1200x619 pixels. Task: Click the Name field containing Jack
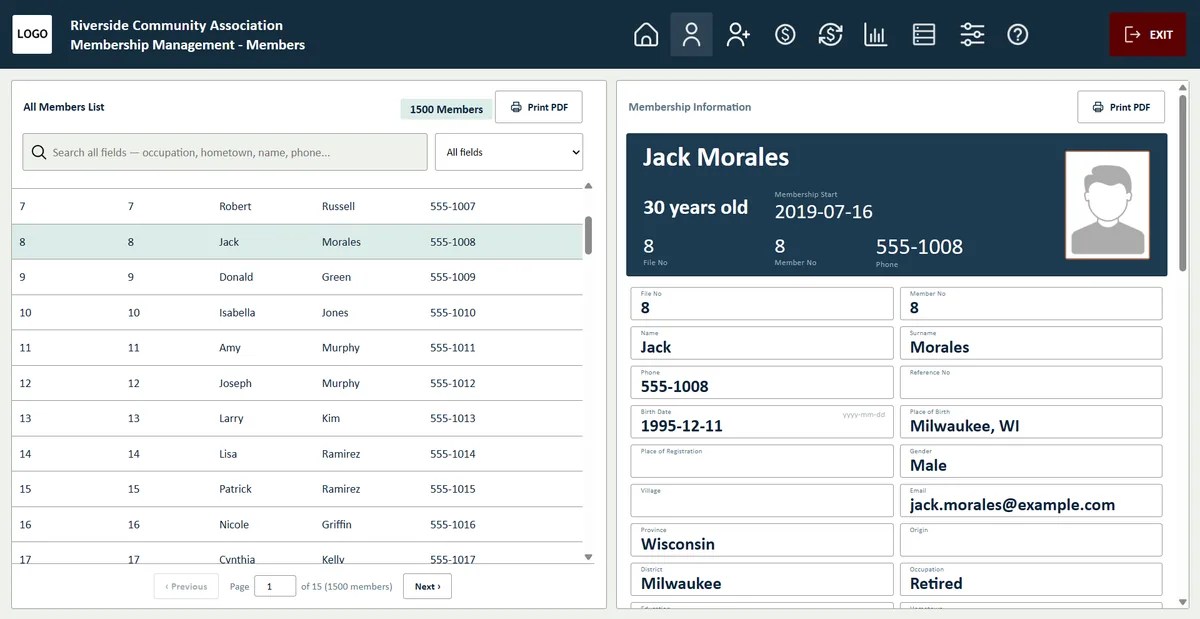pyautogui.click(x=762, y=343)
